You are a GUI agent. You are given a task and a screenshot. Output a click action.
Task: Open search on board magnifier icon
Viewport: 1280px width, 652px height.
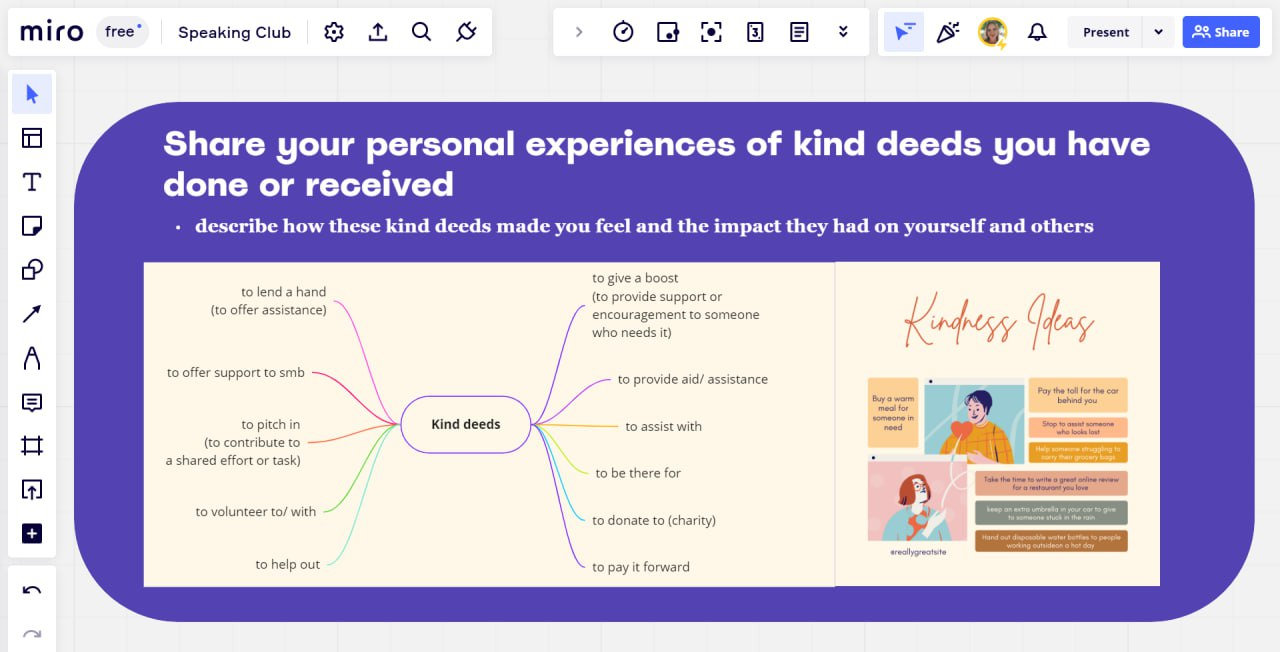coord(422,32)
